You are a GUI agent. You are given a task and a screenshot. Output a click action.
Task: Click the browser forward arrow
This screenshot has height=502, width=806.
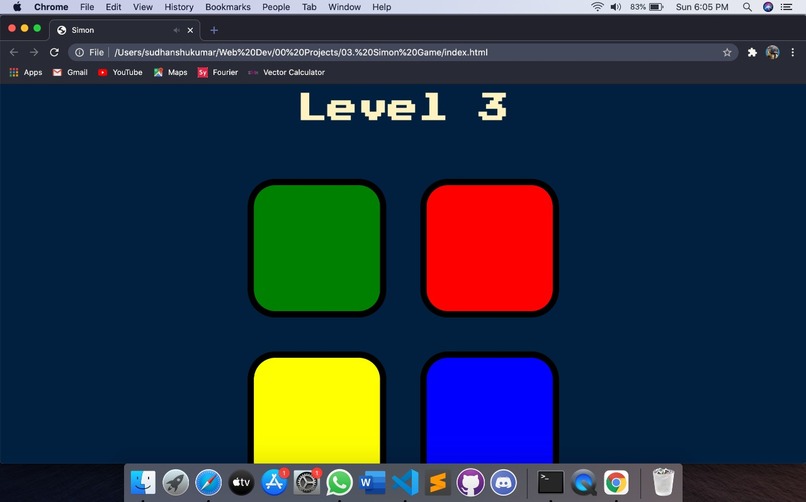[34, 52]
